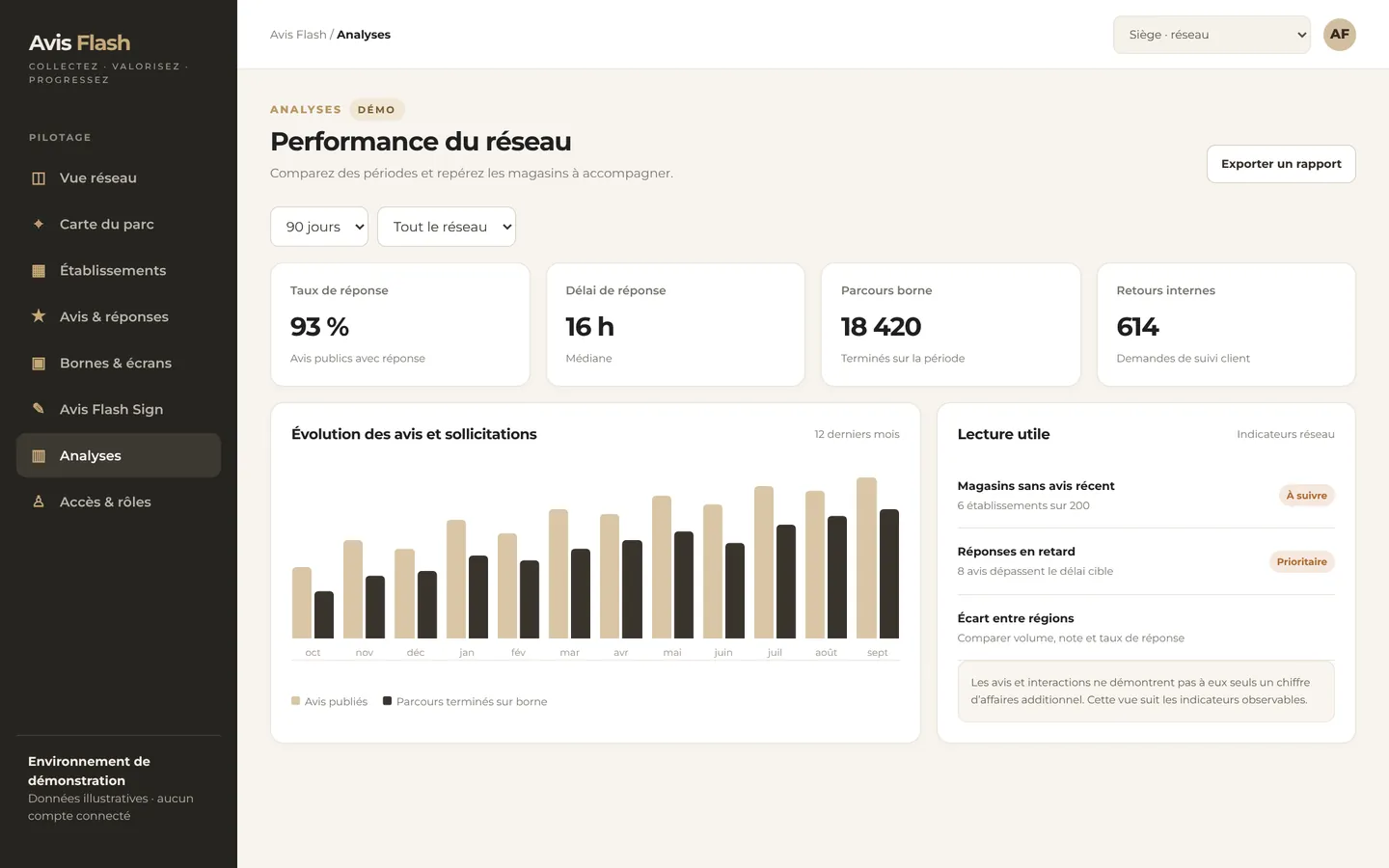Screen dimensions: 1389x868
Task: Click the Avis Flash logo
Action: coord(80,42)
